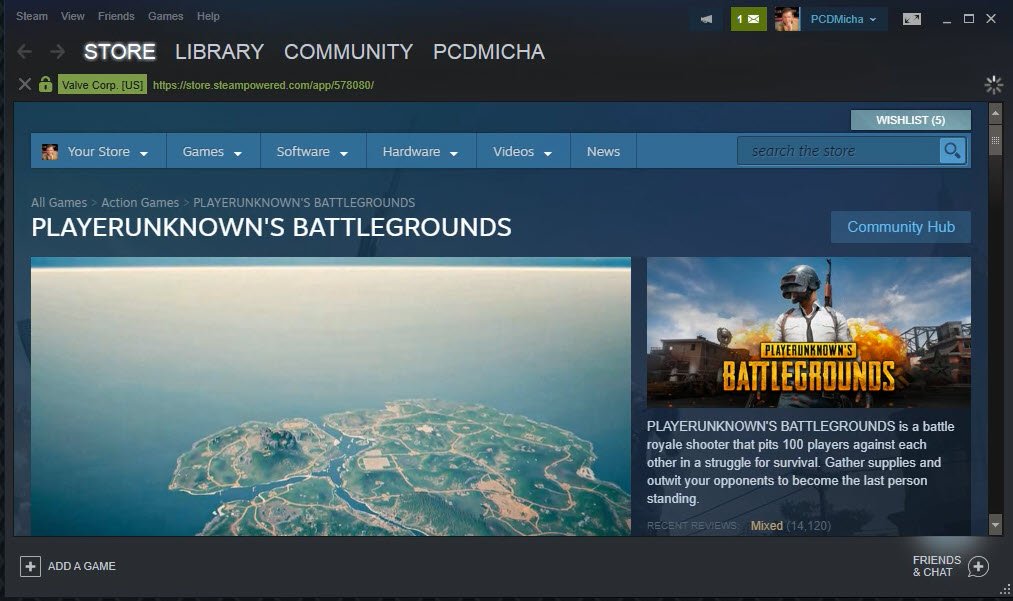Screen dimensions: 1013x601
Task: Go forward with the right arrow
Action: click(57, 52)
